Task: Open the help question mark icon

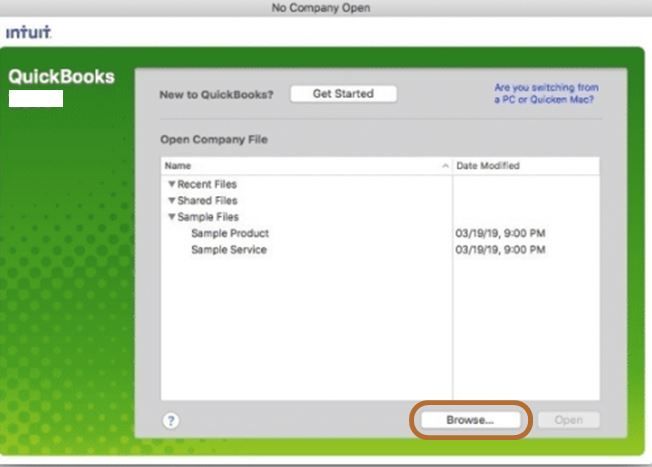Action: click(171, 421)
